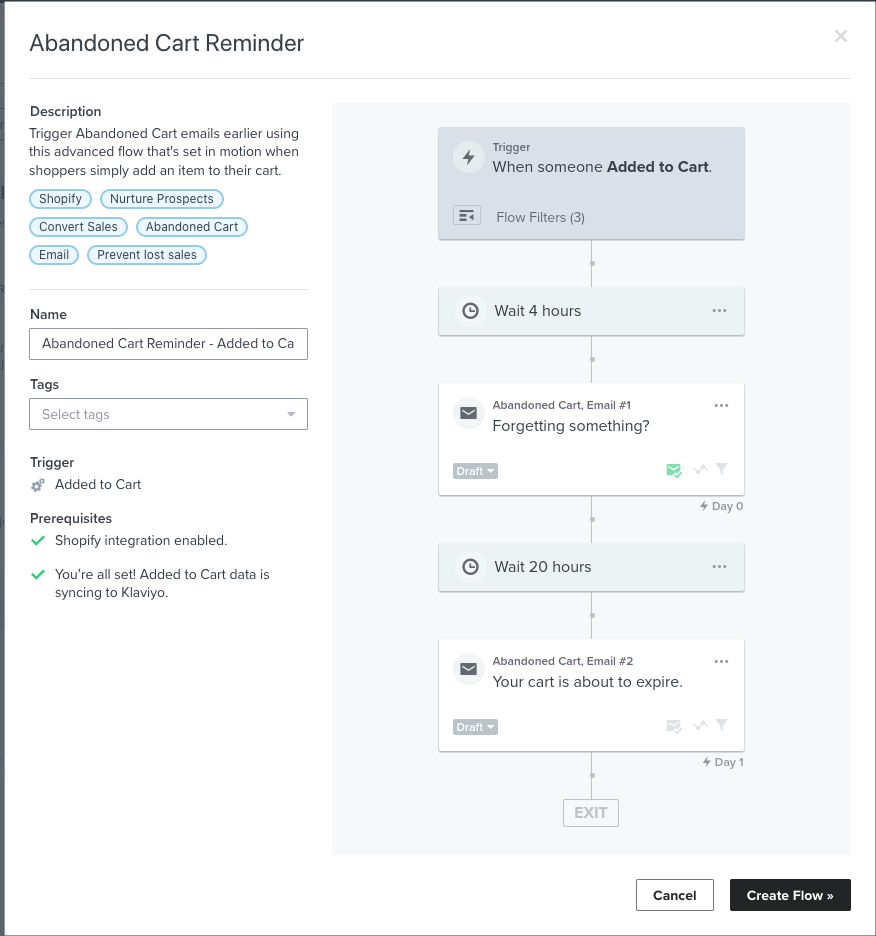
Task: Click the Create Flow button
Action: [790, 895]
